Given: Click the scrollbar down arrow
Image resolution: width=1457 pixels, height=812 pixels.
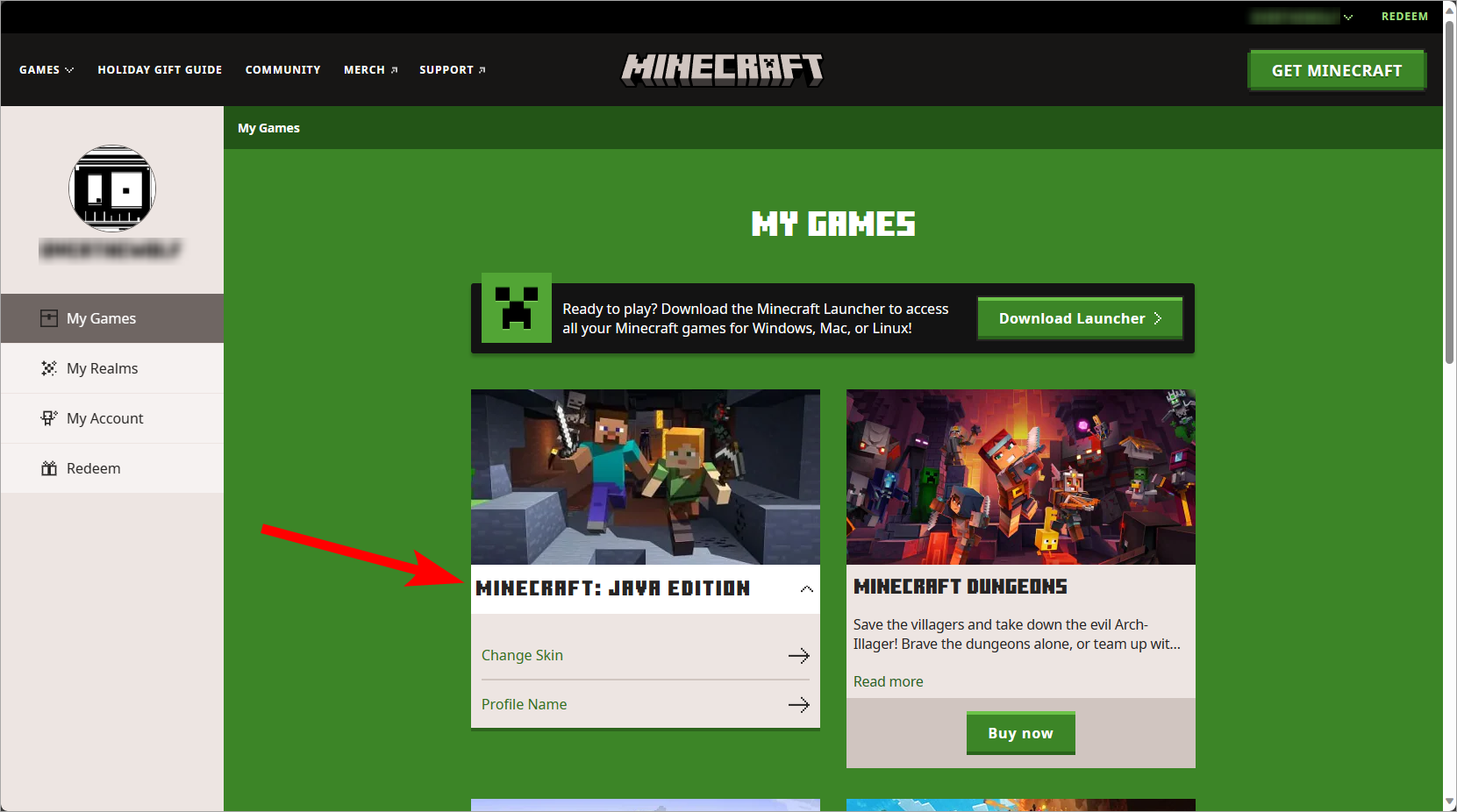Looking at the screenshot, I should pos(1450,802).
